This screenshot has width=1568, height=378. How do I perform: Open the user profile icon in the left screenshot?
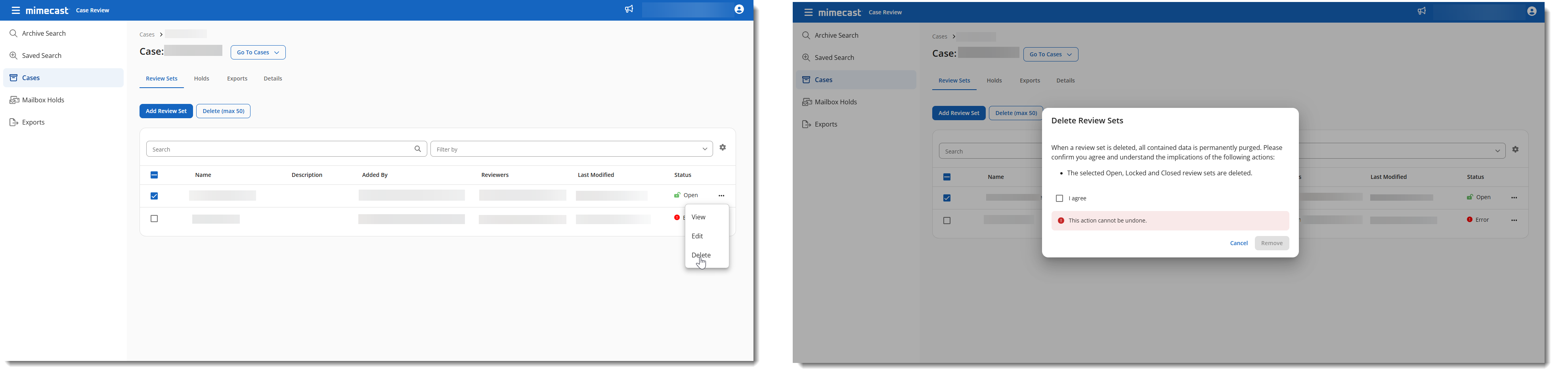(x=739, y=10)
